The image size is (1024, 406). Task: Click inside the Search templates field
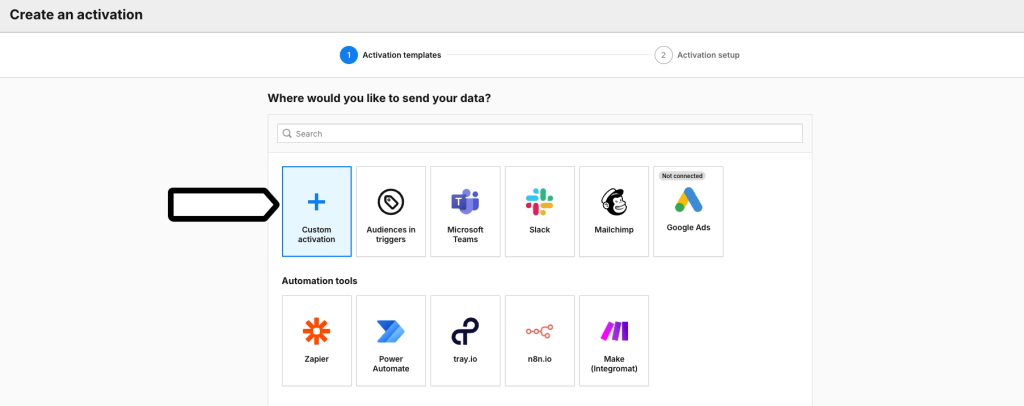pos(539,133)
